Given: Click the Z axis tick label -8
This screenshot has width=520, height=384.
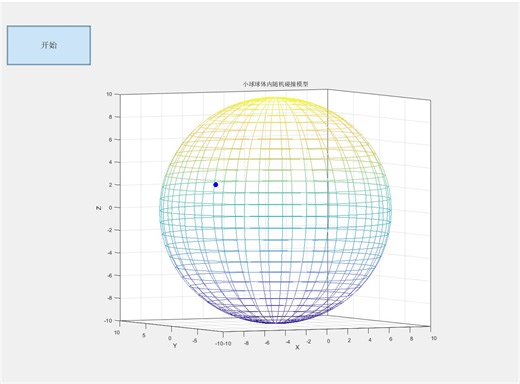Looking at the screenshot, I should [109, 298].
